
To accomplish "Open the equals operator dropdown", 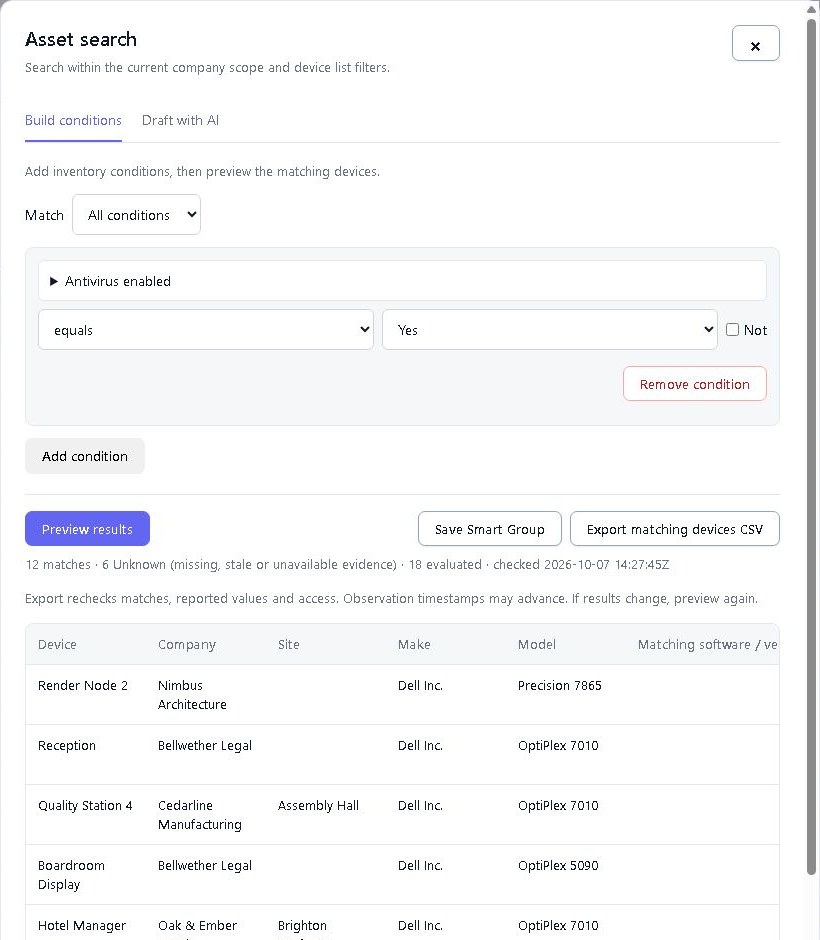I will tap(206, 330).
